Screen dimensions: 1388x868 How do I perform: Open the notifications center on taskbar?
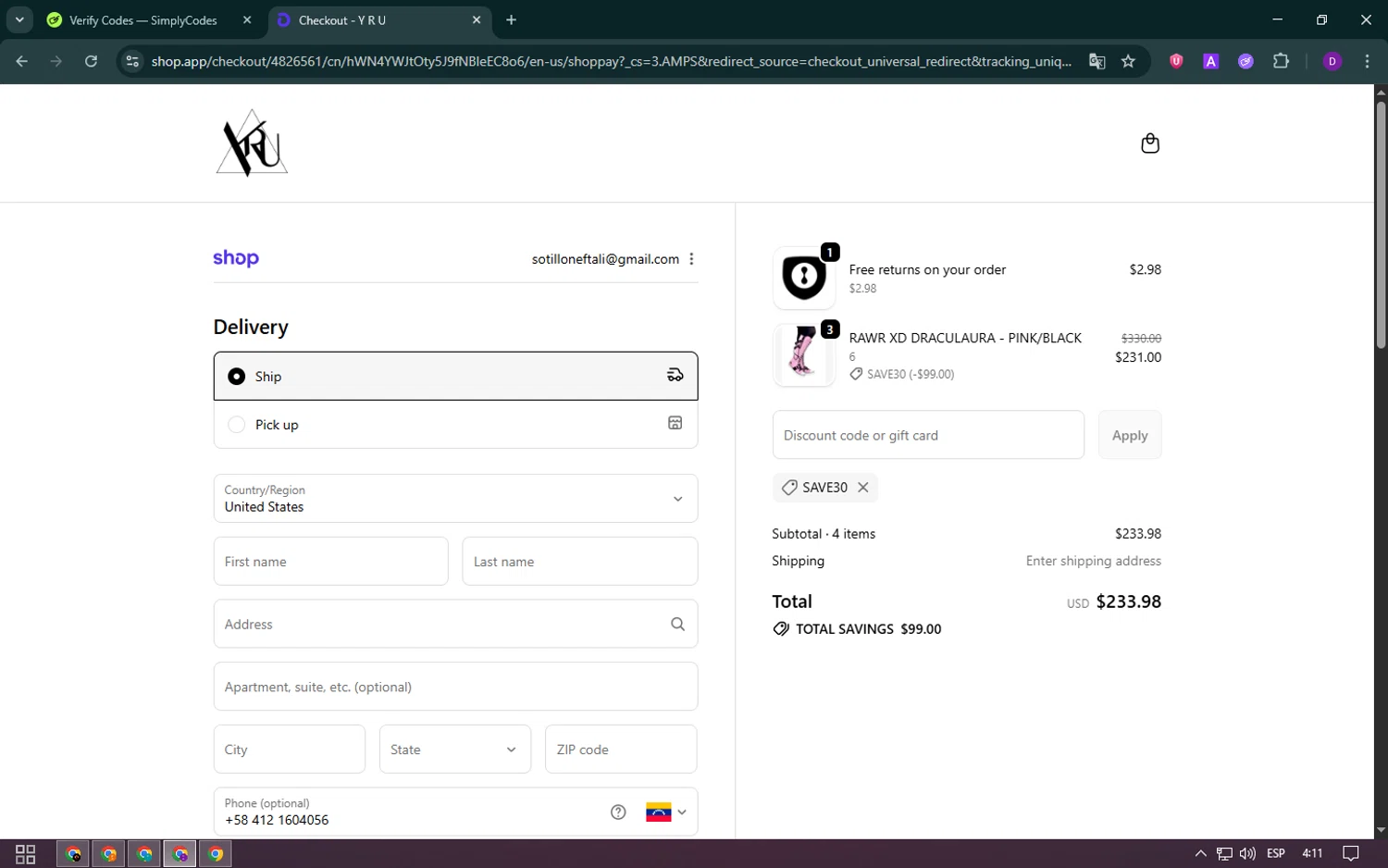coord(1351,853)
